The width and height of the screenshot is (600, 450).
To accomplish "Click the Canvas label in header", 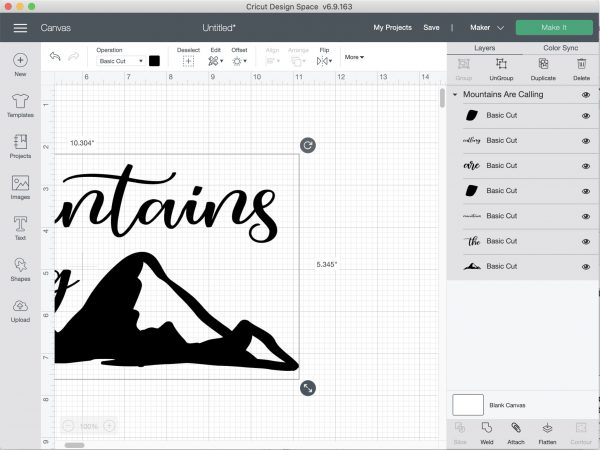I will pyautogui.click(x=55, y=28).
